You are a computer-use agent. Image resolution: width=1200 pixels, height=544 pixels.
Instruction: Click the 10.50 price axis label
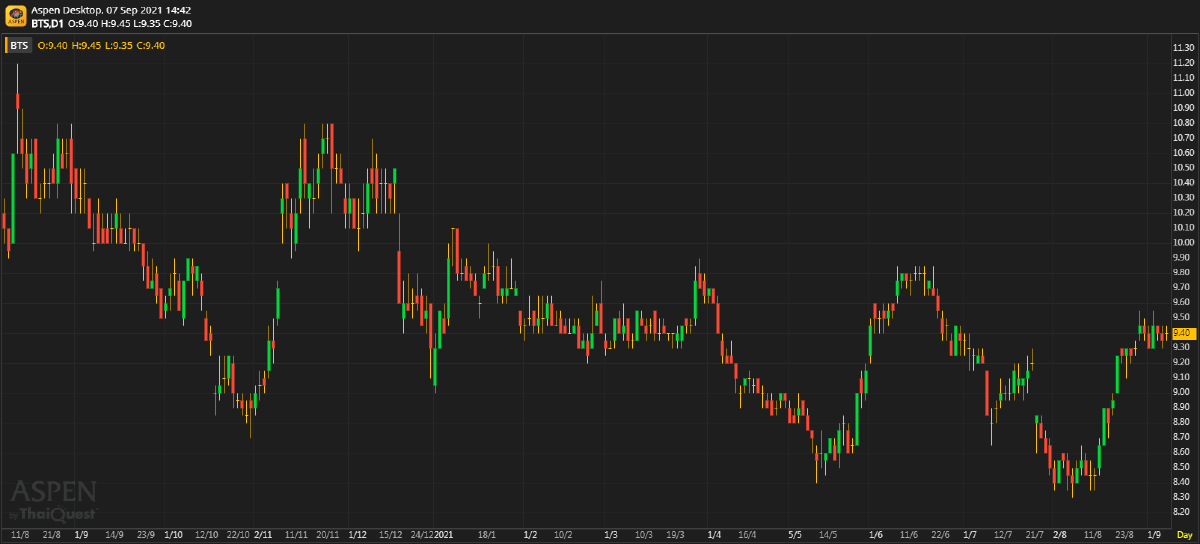pyautogui.click(x=1183, y=167)
